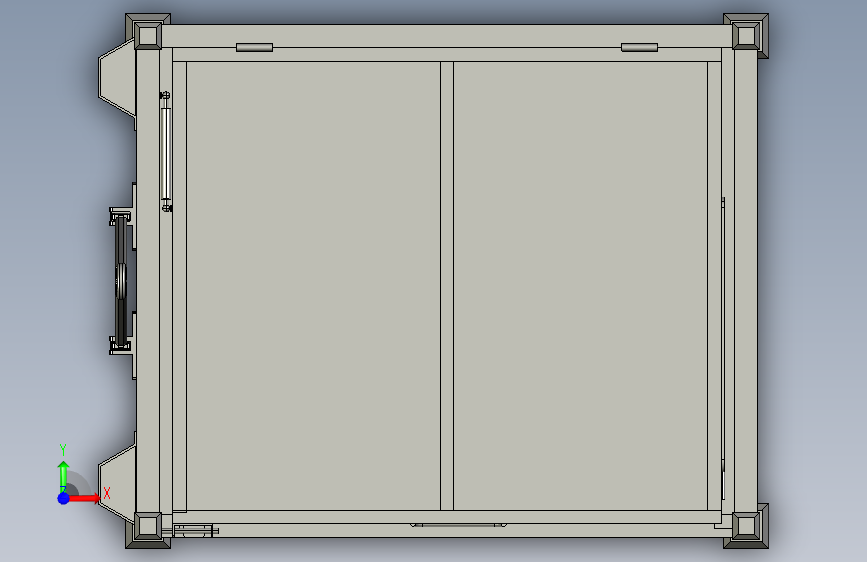
Task: Select the large right panel of the model
Action: [580, 286]
